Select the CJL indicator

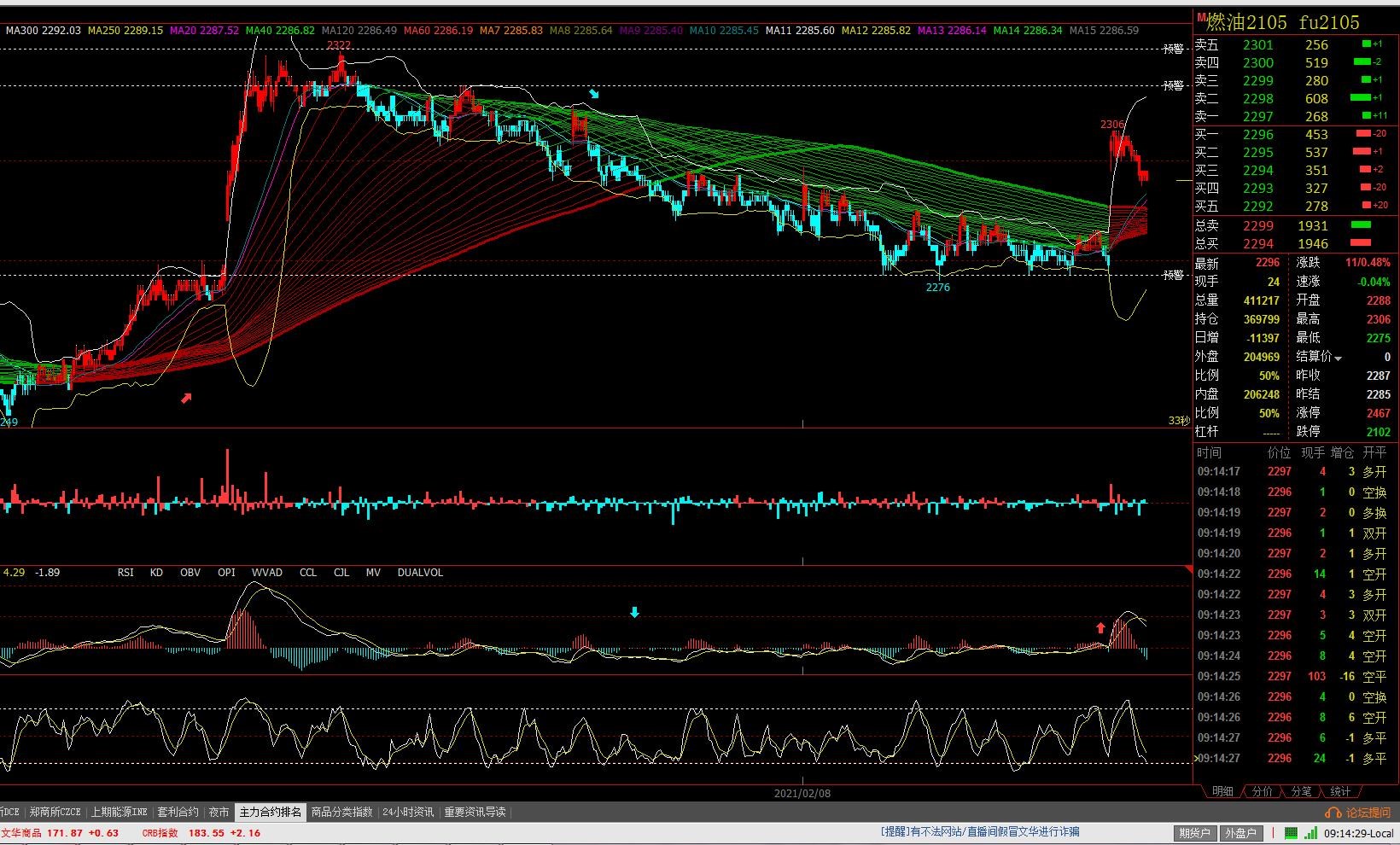pyautogui.click(x=341, y=573)
